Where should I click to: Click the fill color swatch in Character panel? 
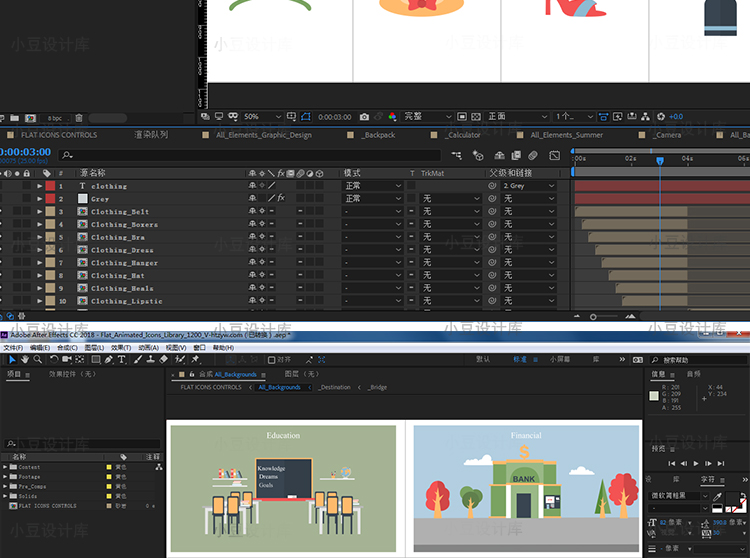(x=732, y=499)
